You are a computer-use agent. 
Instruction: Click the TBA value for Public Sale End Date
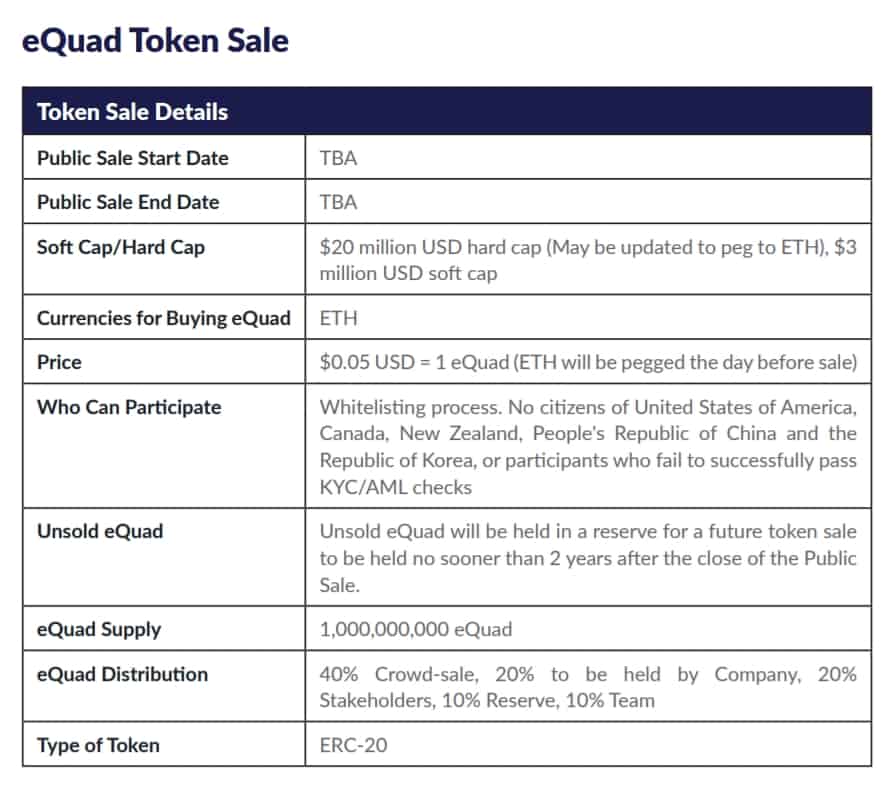click(338, 202)
